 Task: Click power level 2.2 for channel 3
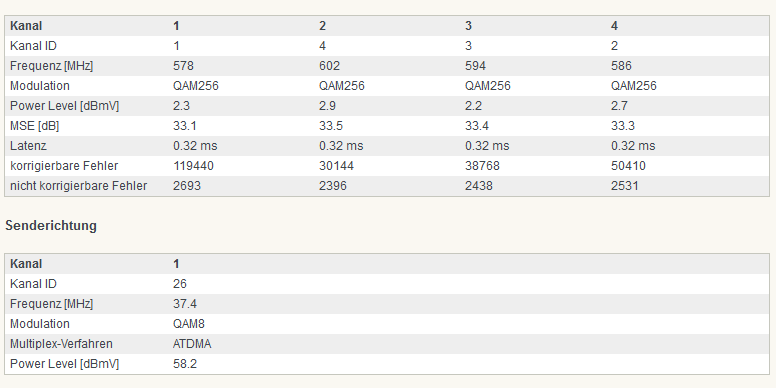(473, 106)
